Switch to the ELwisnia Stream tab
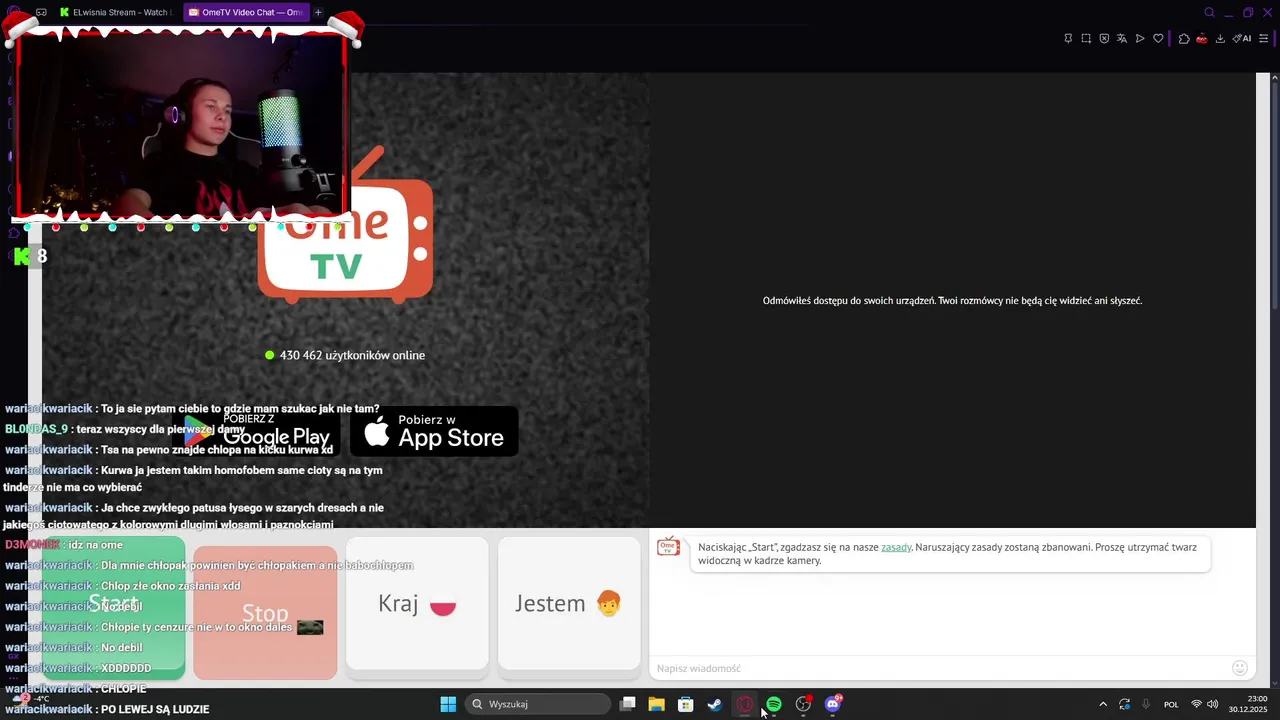 coord(116,13)
